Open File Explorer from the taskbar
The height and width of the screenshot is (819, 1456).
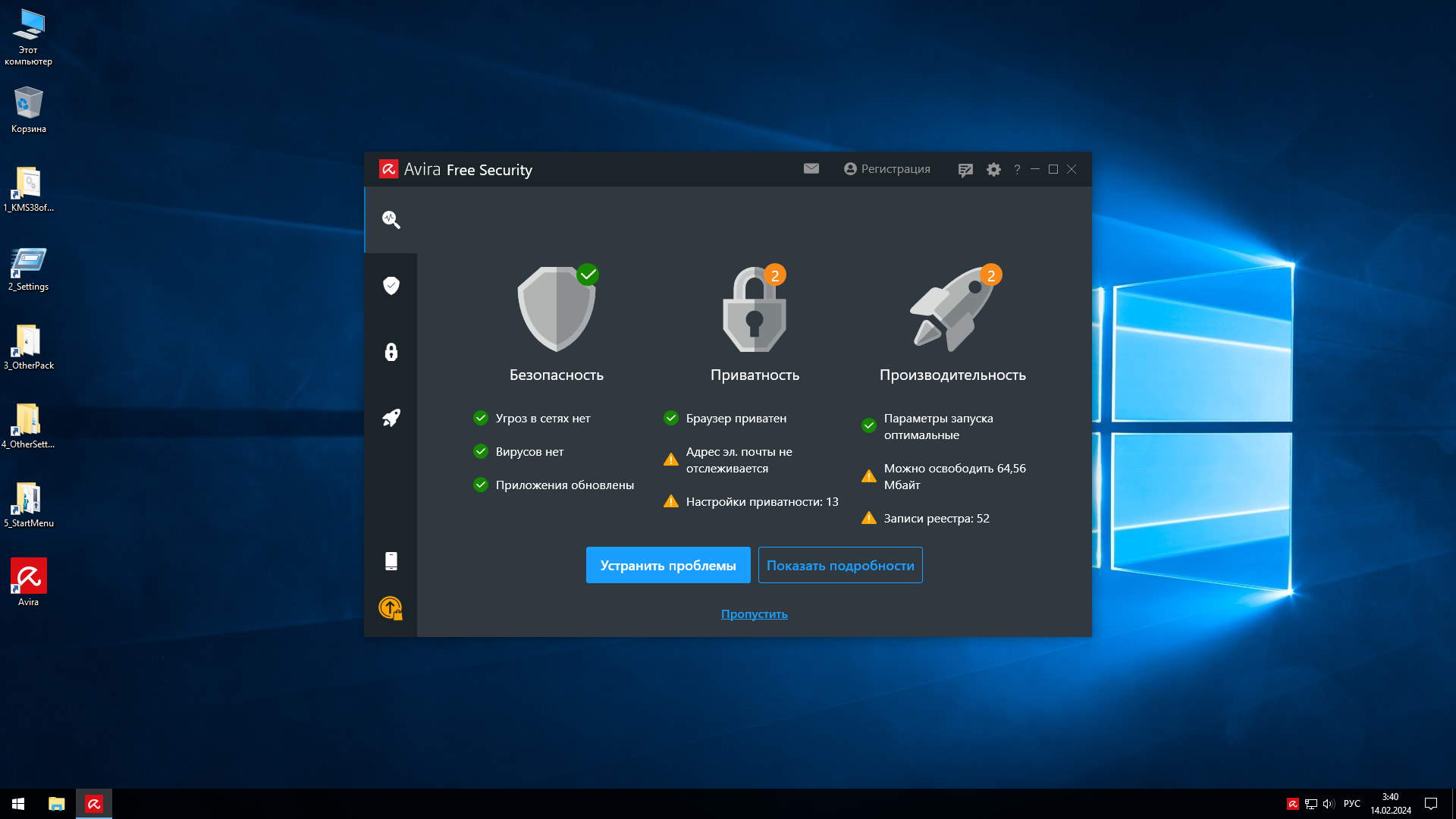coord(57,804)
